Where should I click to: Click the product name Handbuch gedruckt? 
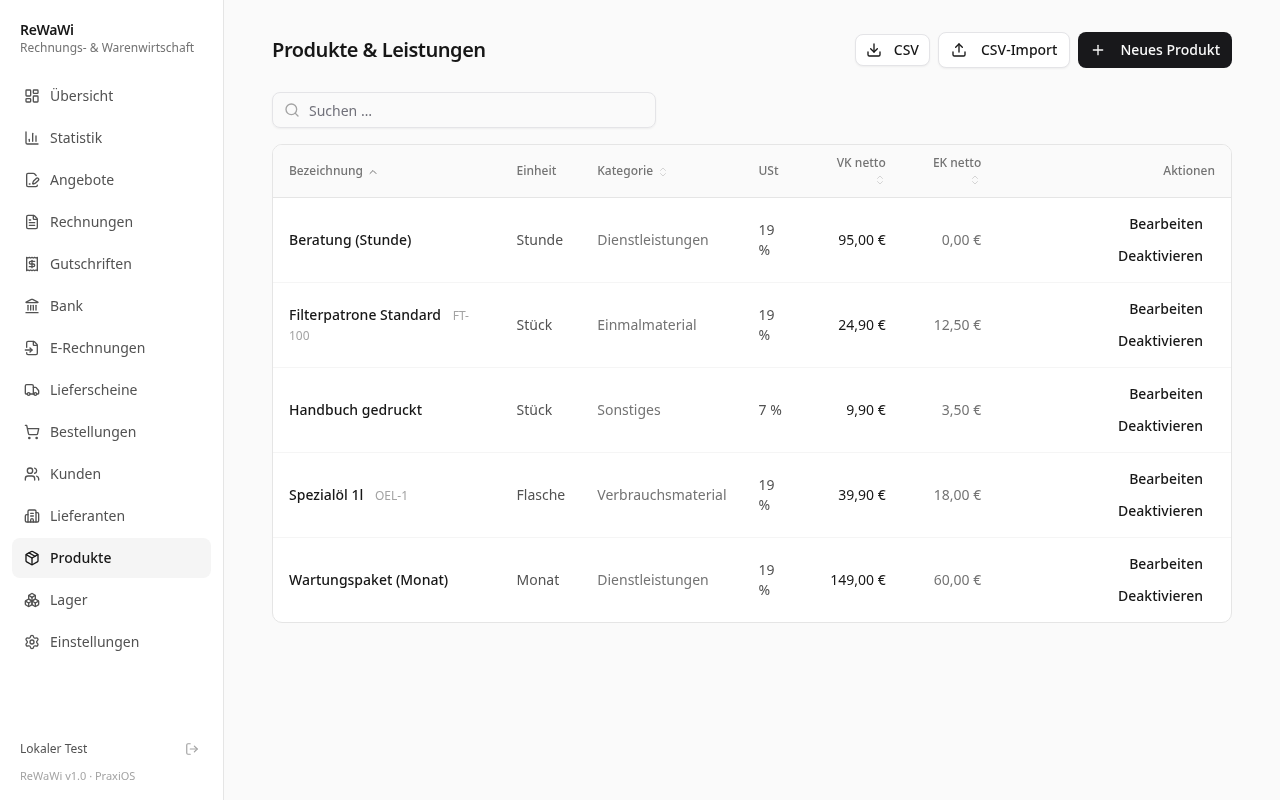[x=355, y=410]
